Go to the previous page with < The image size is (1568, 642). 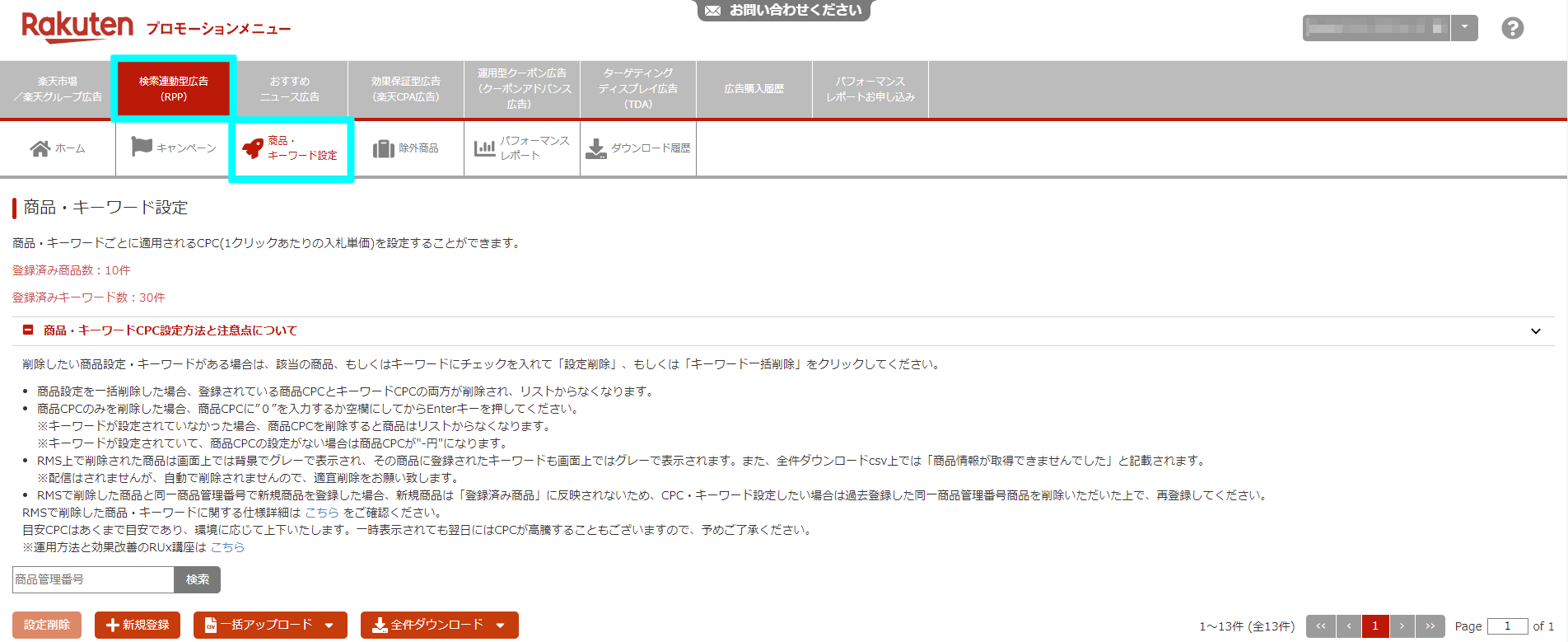pos(1349,626)
